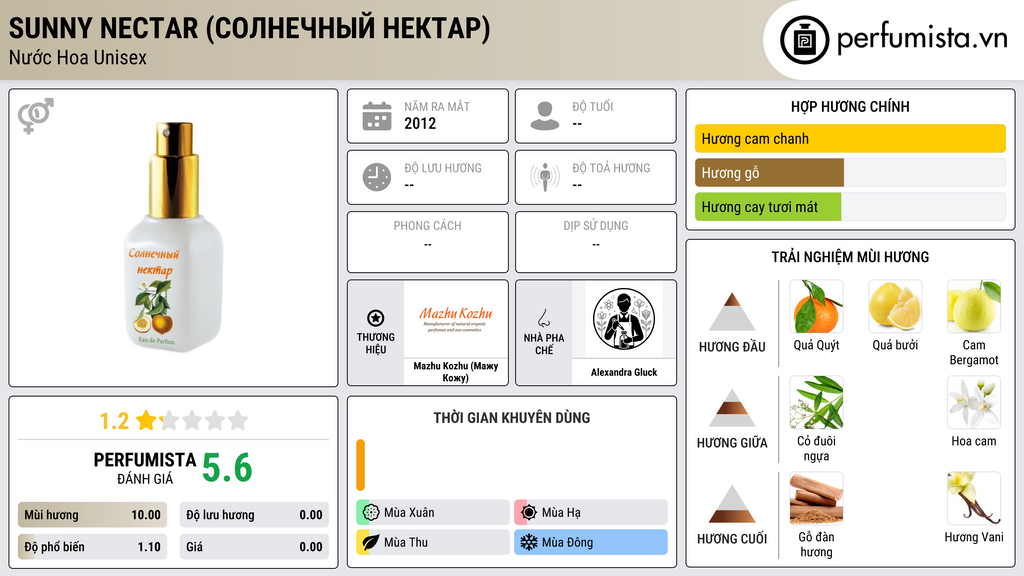Click the Độ phổ biến 1.10 score bar
1024x576 pixels.
pyautogui.click(x=92, y=547)
